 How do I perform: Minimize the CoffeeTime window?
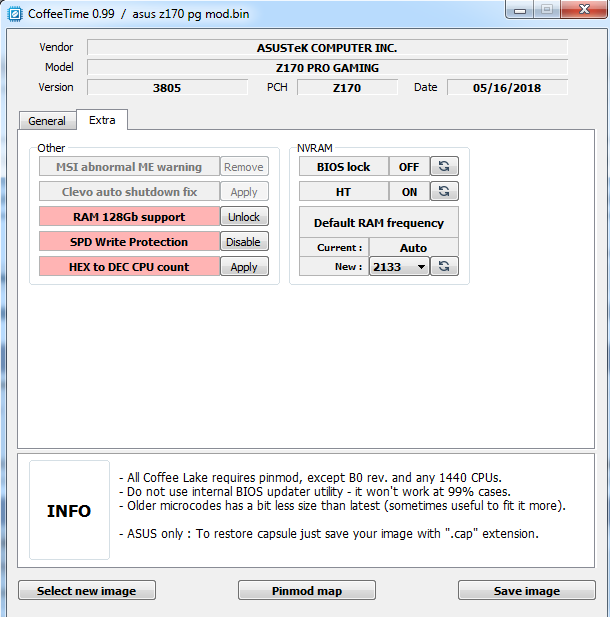519,10
